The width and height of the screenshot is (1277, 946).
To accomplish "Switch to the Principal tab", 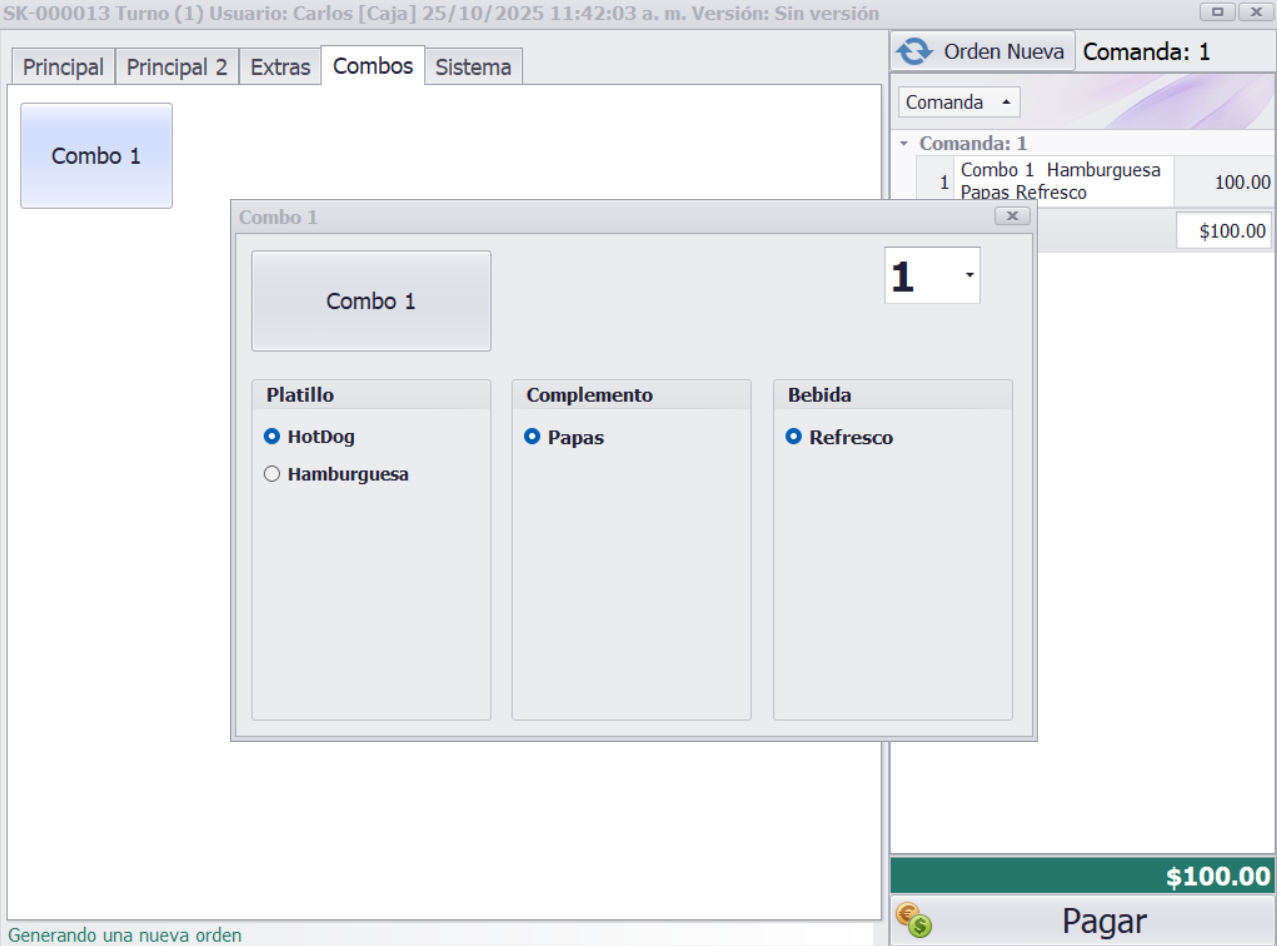I will pyautogui.click(x=63, y=67).
